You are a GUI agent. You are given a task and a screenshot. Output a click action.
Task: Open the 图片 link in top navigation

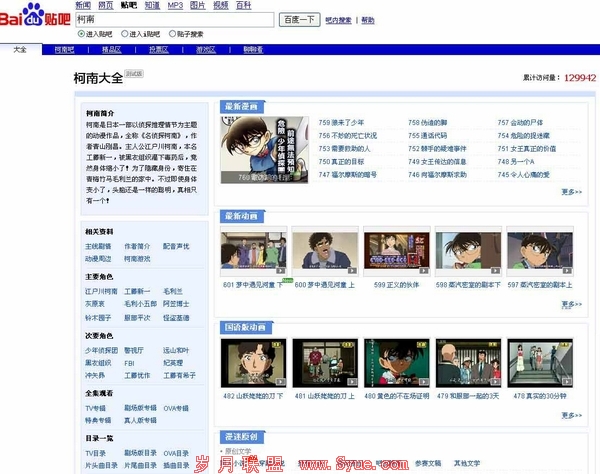click(x=198, y=5)
